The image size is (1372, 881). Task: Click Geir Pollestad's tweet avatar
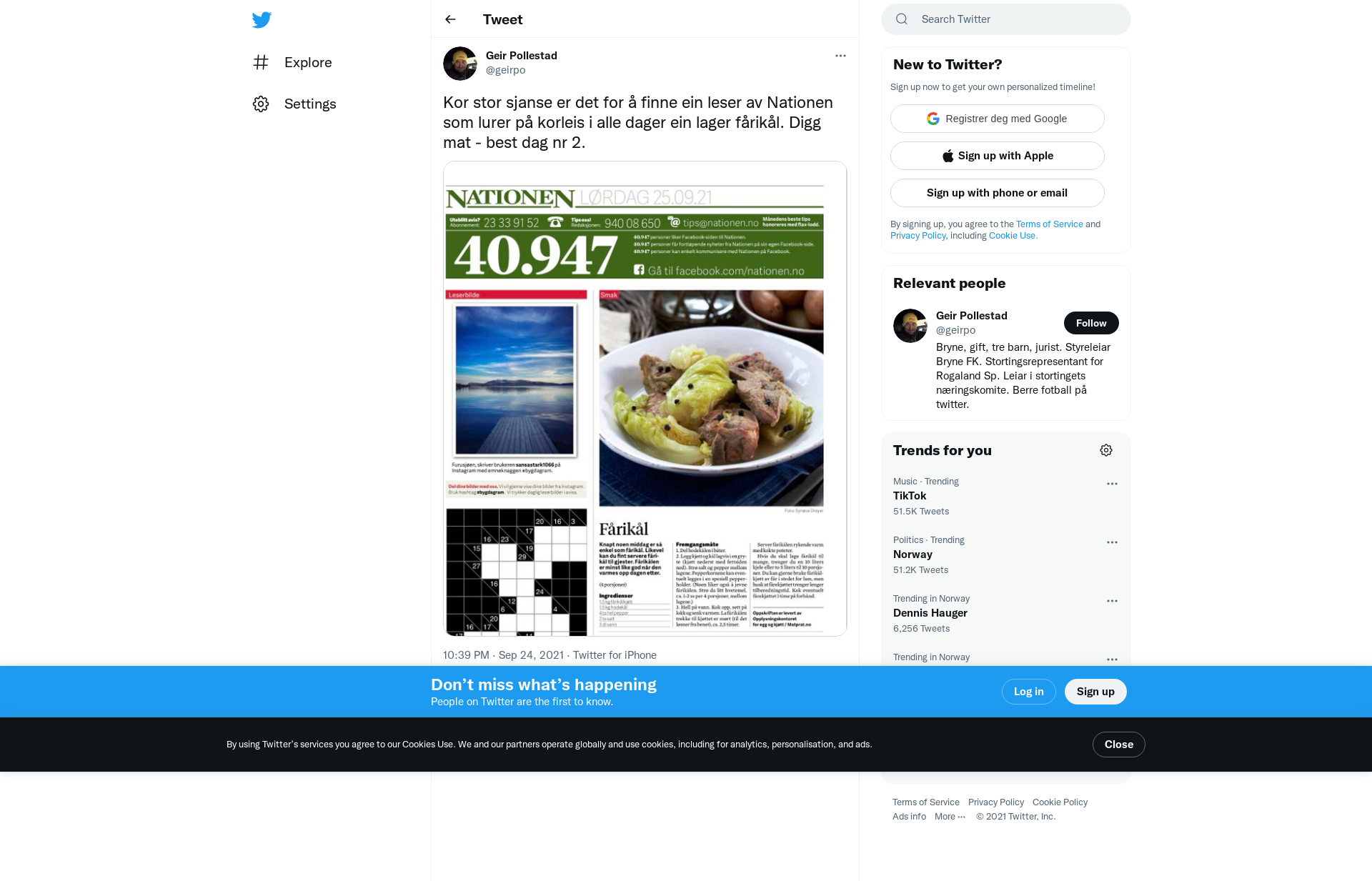pyautogui.click(x=460, y=64)
